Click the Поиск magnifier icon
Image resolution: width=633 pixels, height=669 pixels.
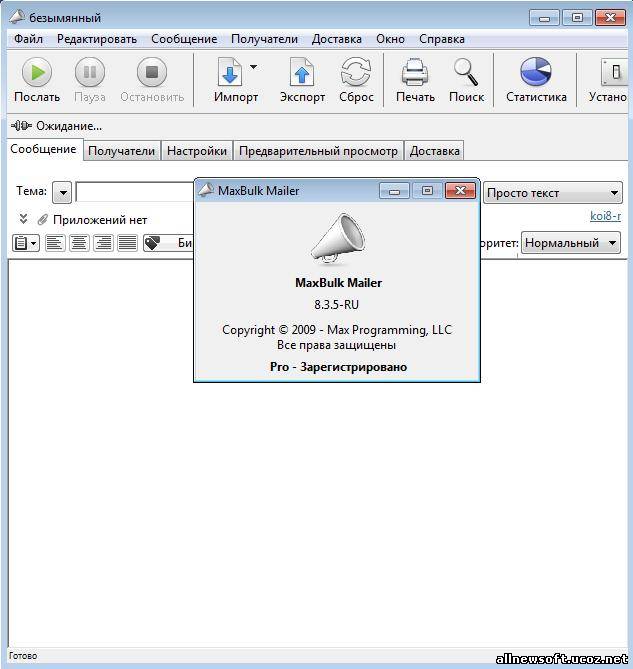(x=466, y=72)
